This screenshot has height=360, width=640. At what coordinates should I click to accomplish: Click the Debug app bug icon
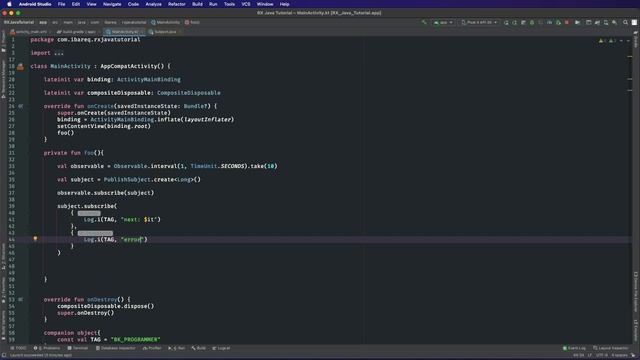click(532, 22)
